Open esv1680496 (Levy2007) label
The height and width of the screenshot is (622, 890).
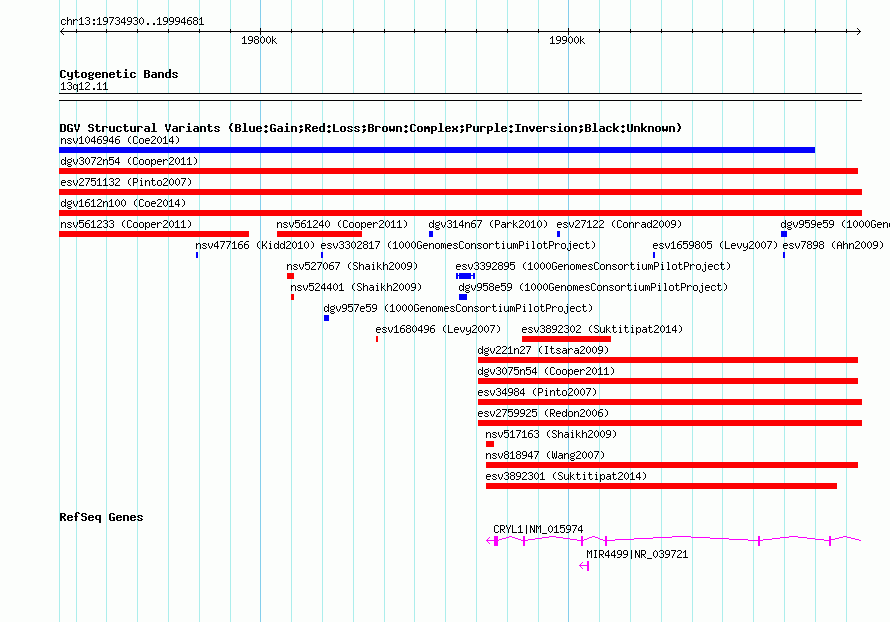tap(438, 329)
